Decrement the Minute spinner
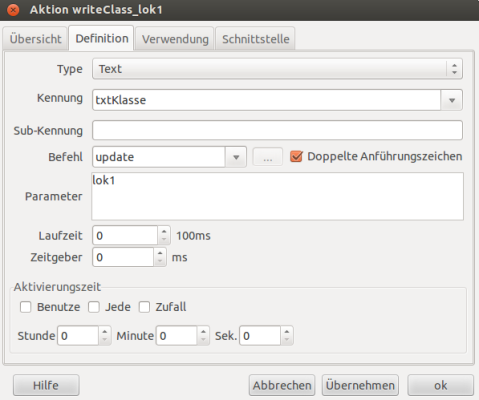479x400 pixels. (x=203, y=340)
